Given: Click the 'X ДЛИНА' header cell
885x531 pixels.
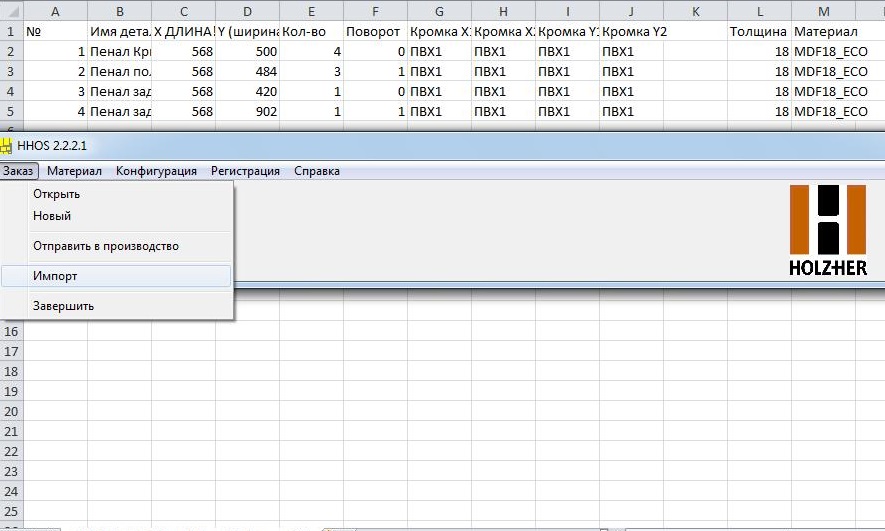Looking at the screenshot, I should (183, 32).
